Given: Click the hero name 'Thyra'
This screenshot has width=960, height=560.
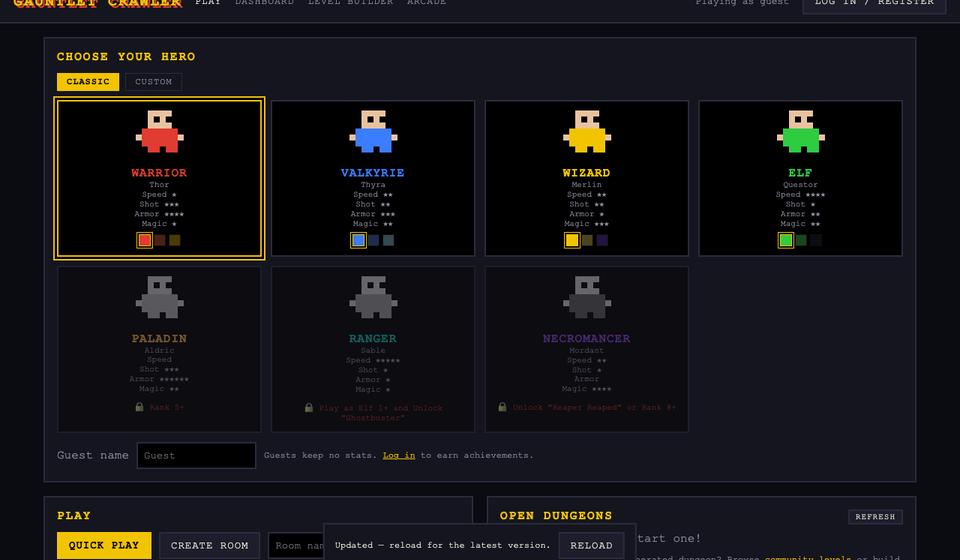Looking at the screenshot, I should pos(373,184).
